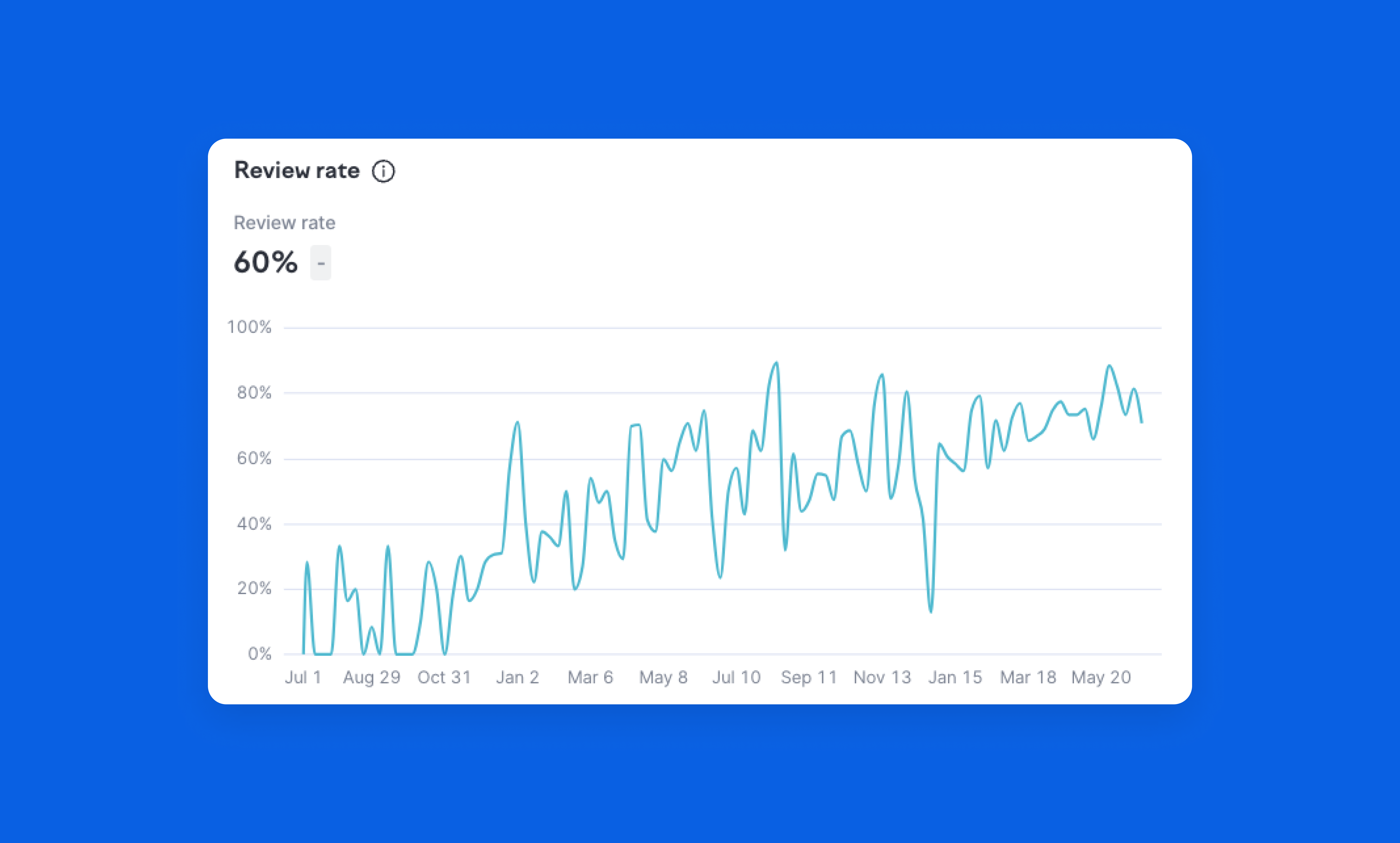1400x843 pixels.
Task: Click the 60% review rate value
Action: (266, 263)
